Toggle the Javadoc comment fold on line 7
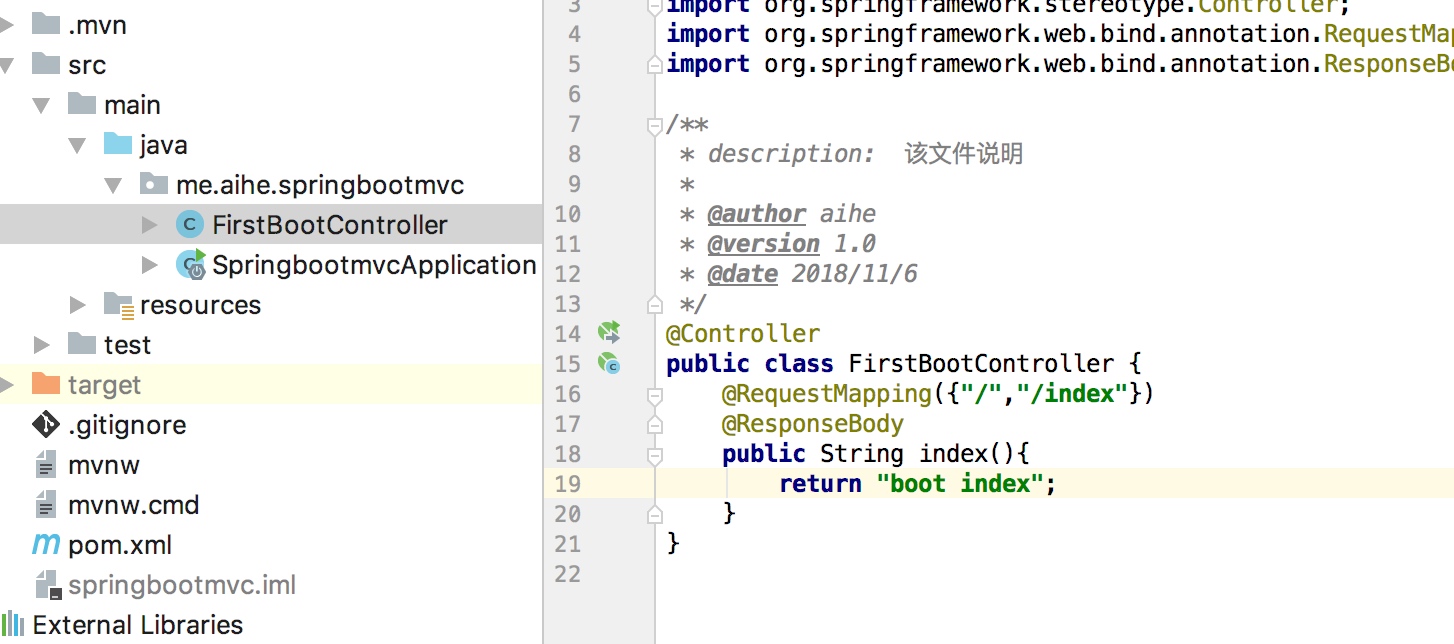This screenshot has width=1454, height=644. (654, 125)
